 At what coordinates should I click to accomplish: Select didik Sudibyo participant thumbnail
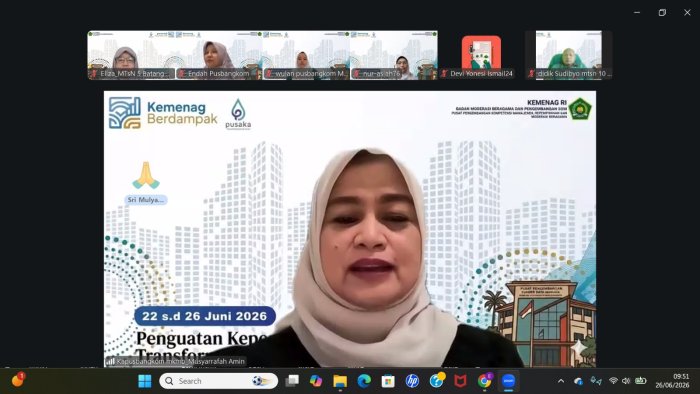(568, 55)
